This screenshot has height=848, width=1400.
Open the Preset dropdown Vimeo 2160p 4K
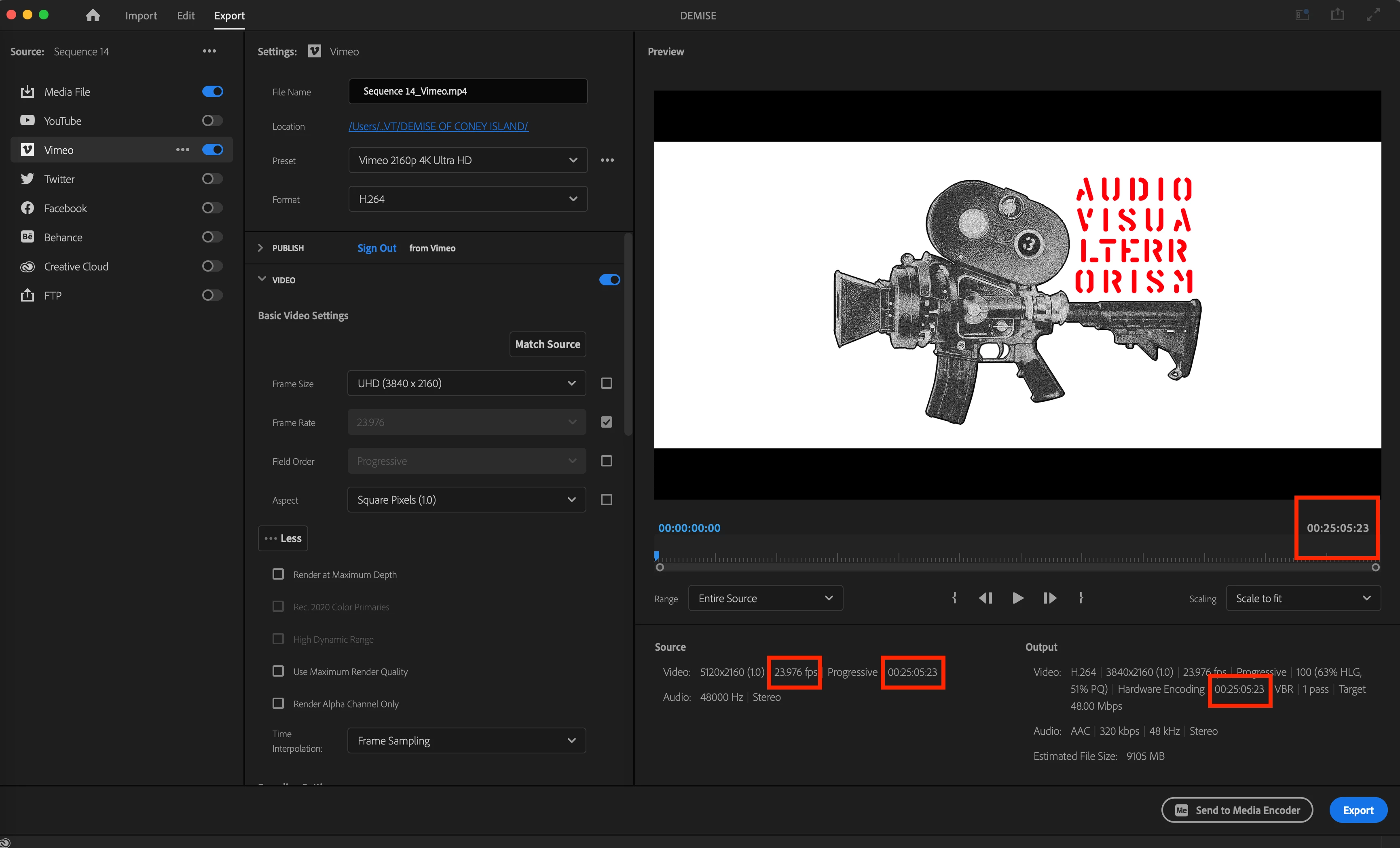(467, 160)
